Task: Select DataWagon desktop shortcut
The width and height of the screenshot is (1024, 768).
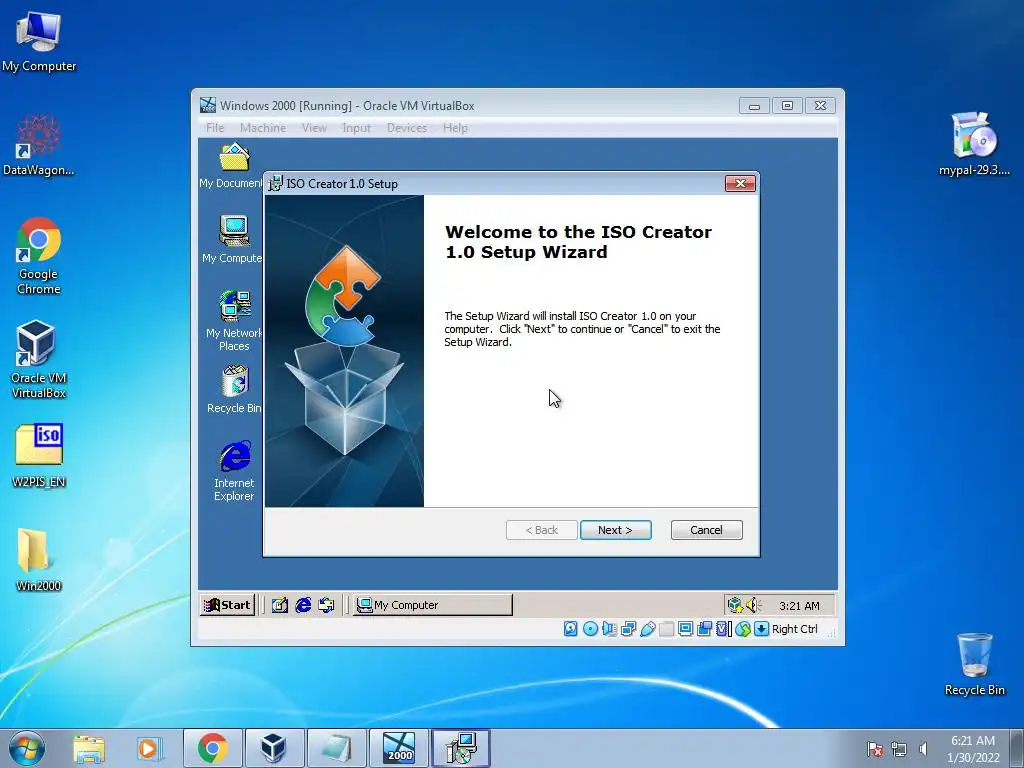Action: pyautogui.click(x=39, y=145)
